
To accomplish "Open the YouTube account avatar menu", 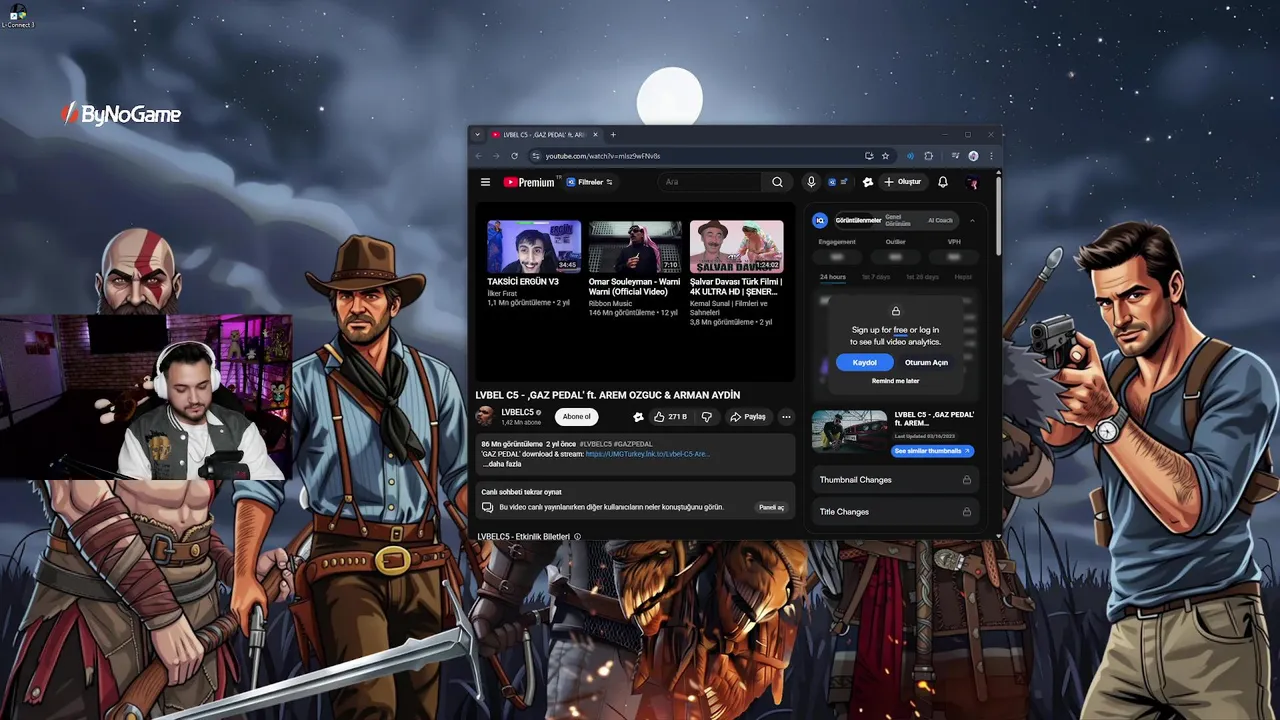I will pyautogui.click(x=972, y=182).
